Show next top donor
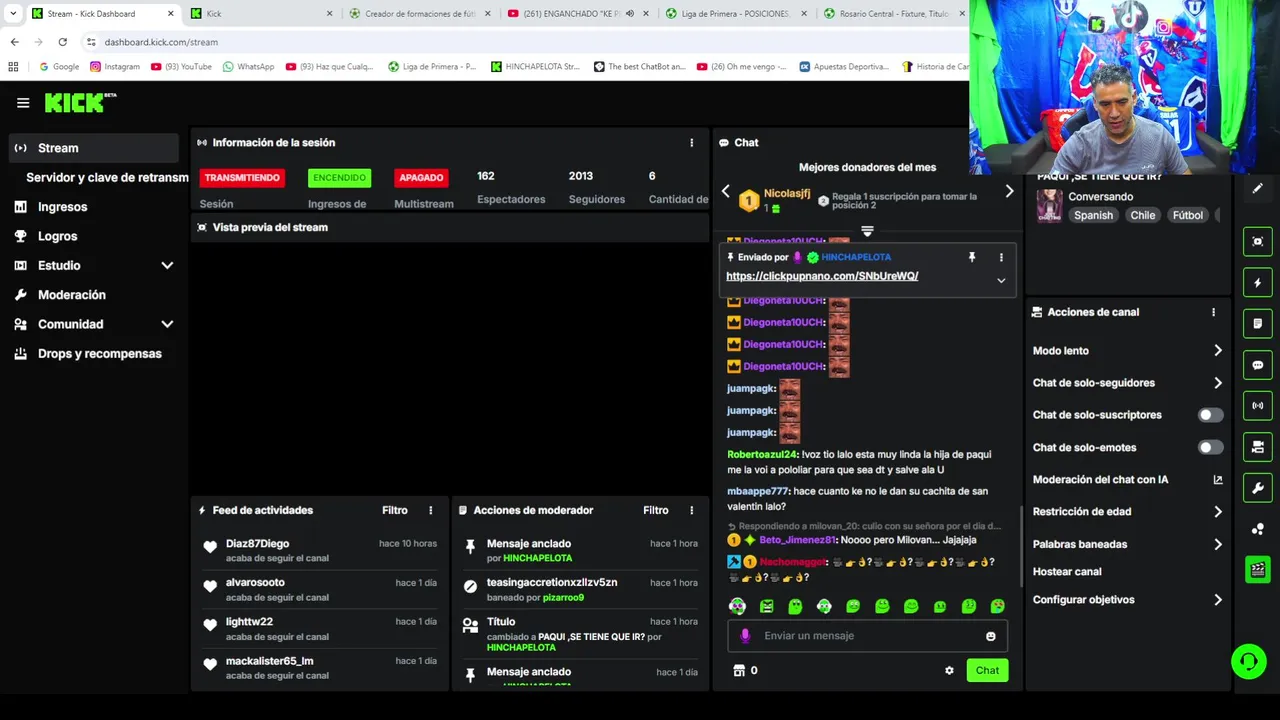Image resolution: width=1280 pixels, height=720 pixels. (x=1009, y=191)
